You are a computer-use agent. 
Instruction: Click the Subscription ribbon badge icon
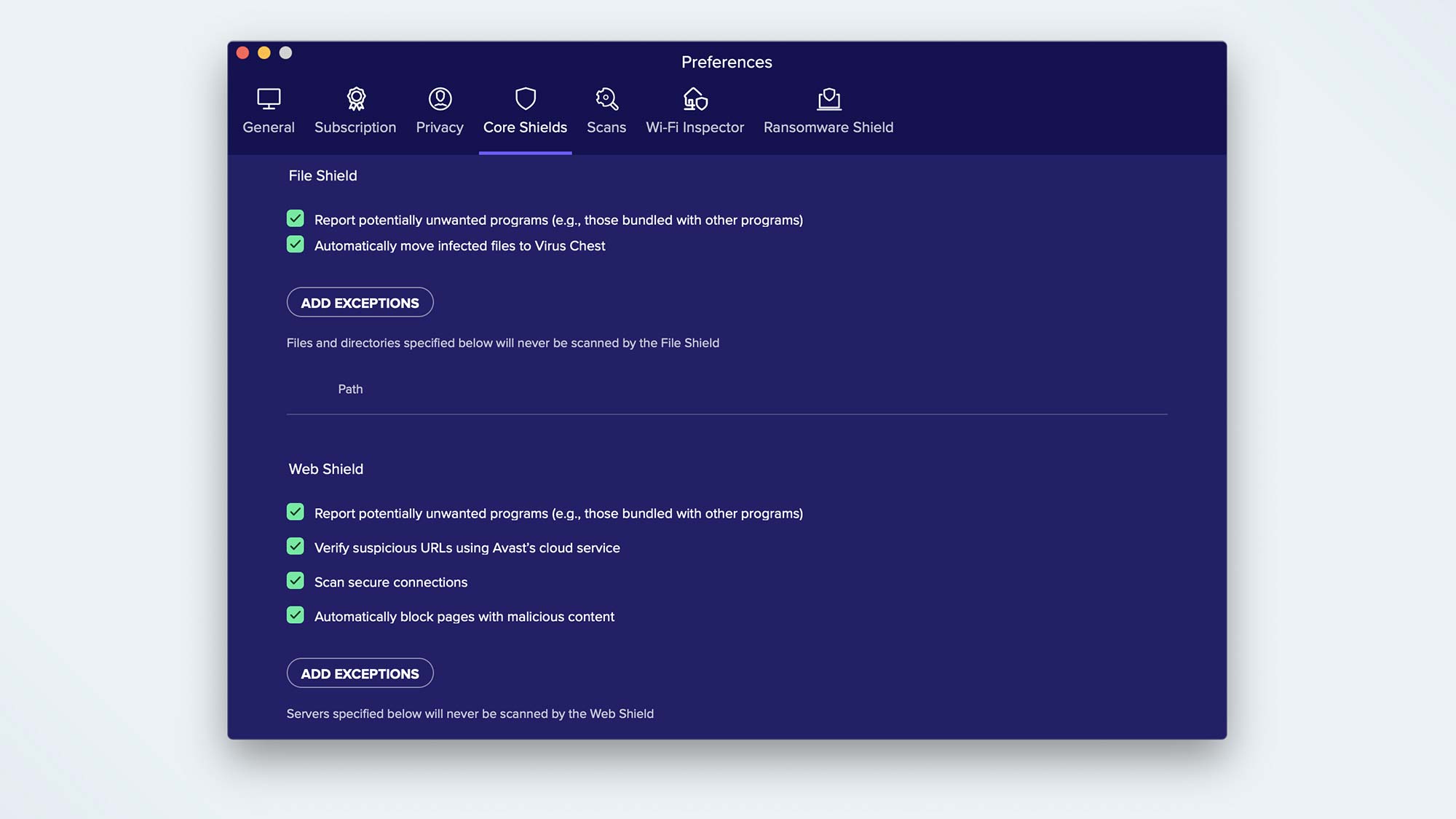[x=355, y=99]
